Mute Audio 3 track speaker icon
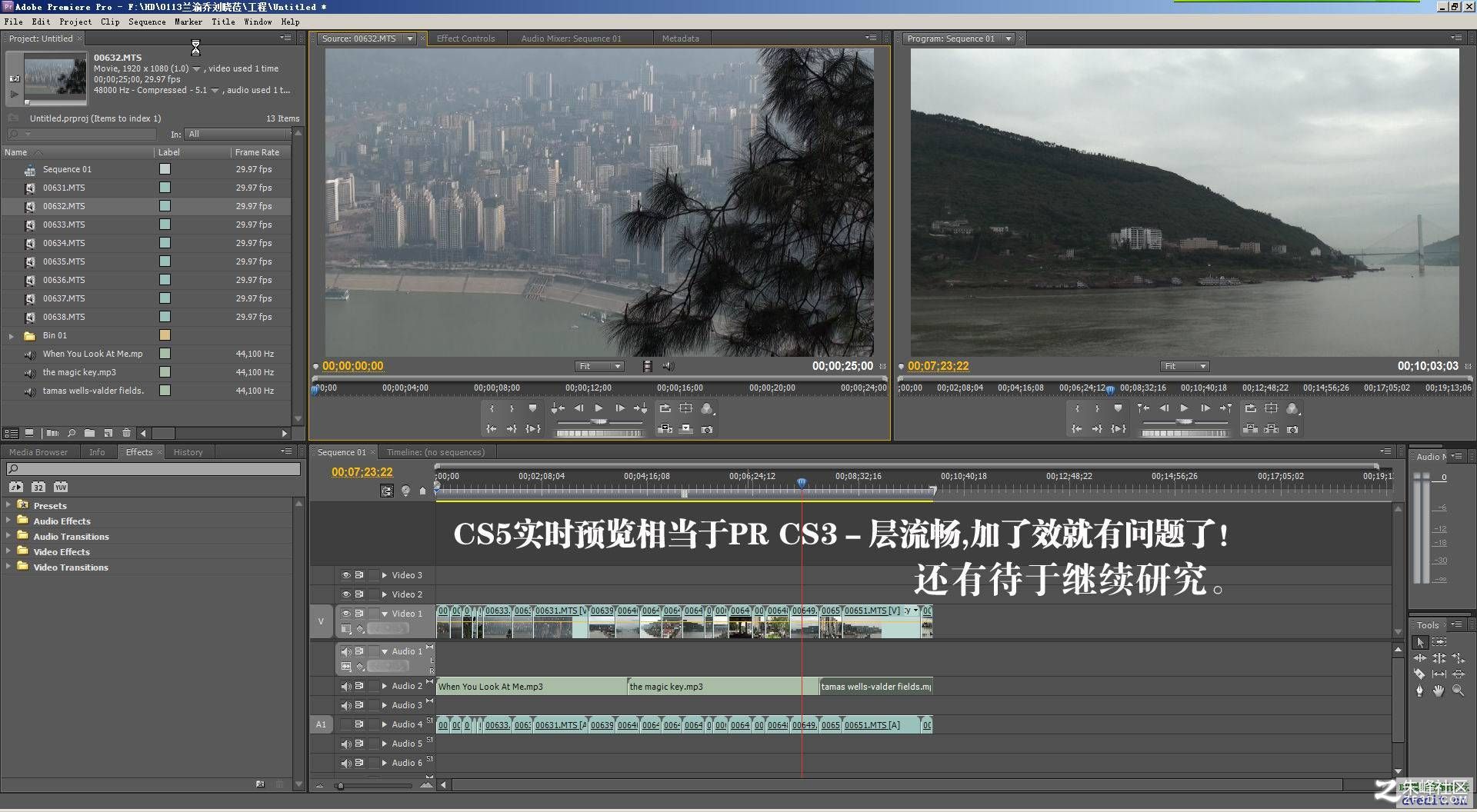Viewport: 1477px width, 812px height. tap(345, 705)
